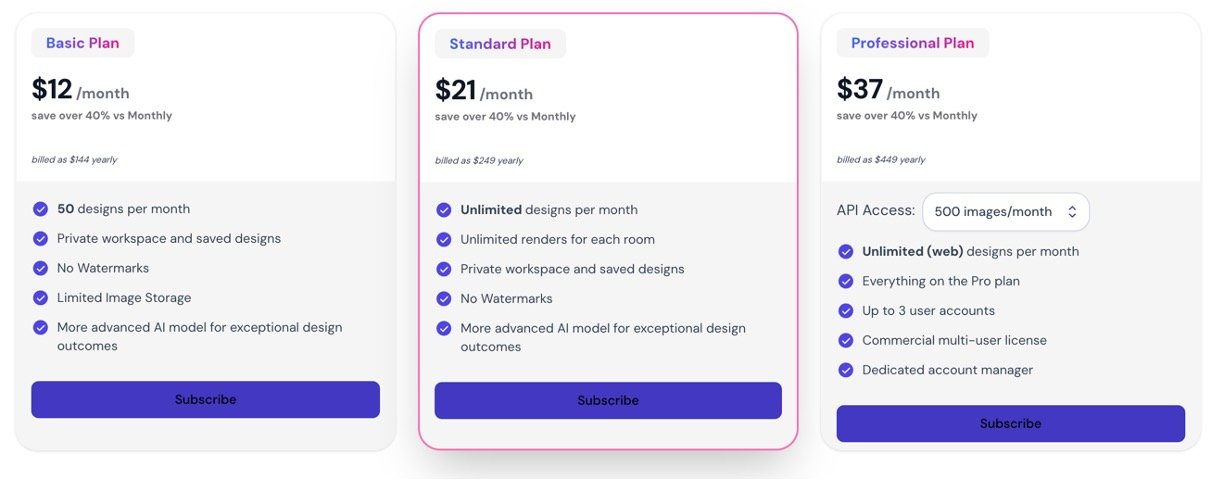Click checkmark next to 'Unlimited (web) designs per month'
The width and height of the screenshot is (1224, 480).
coord(846,252)
